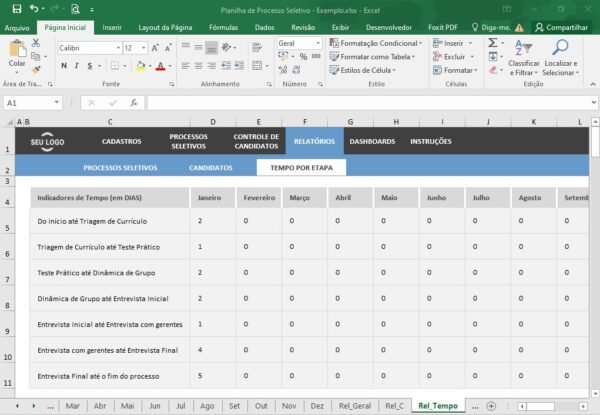Click the Fill down icon in Edição
600x415 pixels.
pos(493,57)
